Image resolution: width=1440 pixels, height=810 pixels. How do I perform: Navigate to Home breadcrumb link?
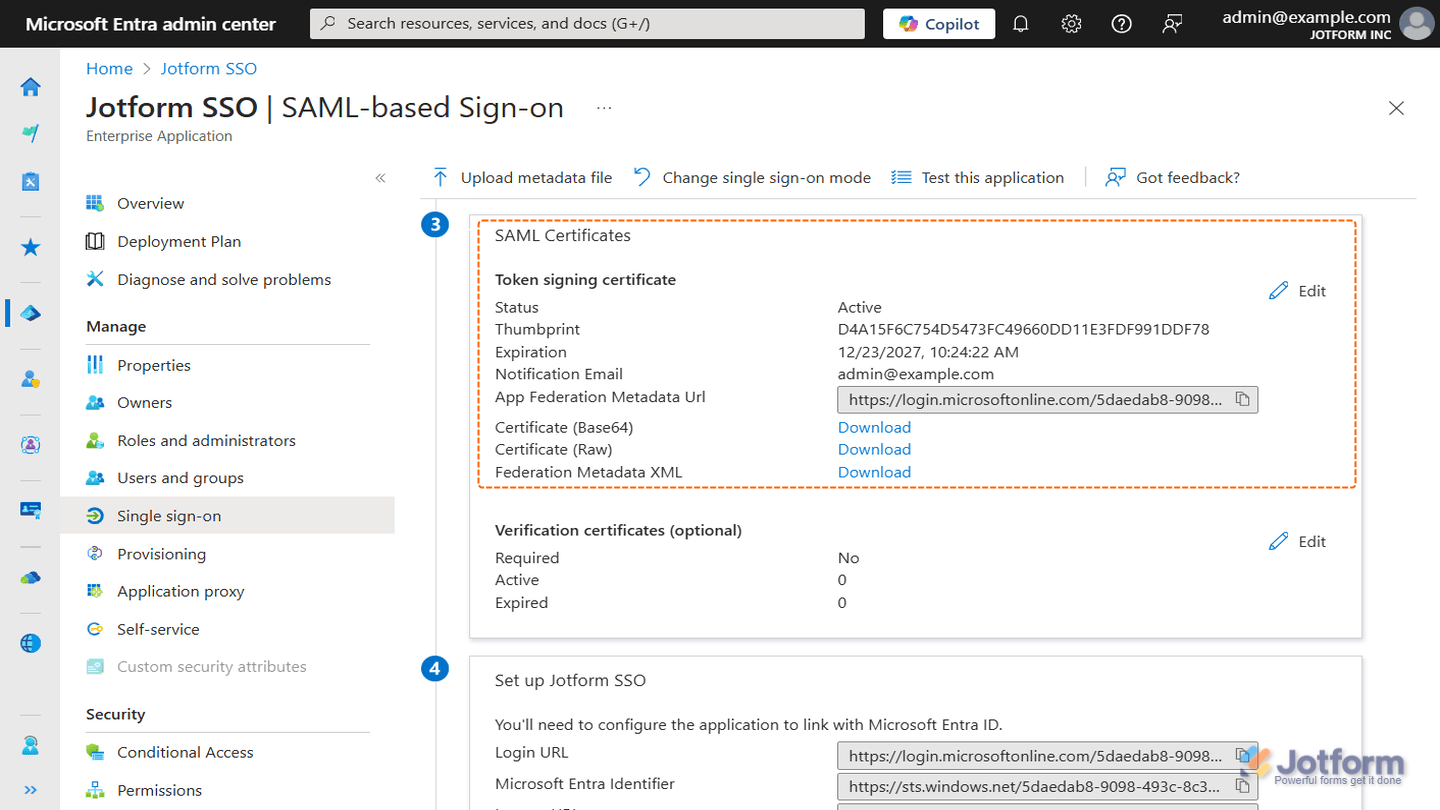point(109,69)
